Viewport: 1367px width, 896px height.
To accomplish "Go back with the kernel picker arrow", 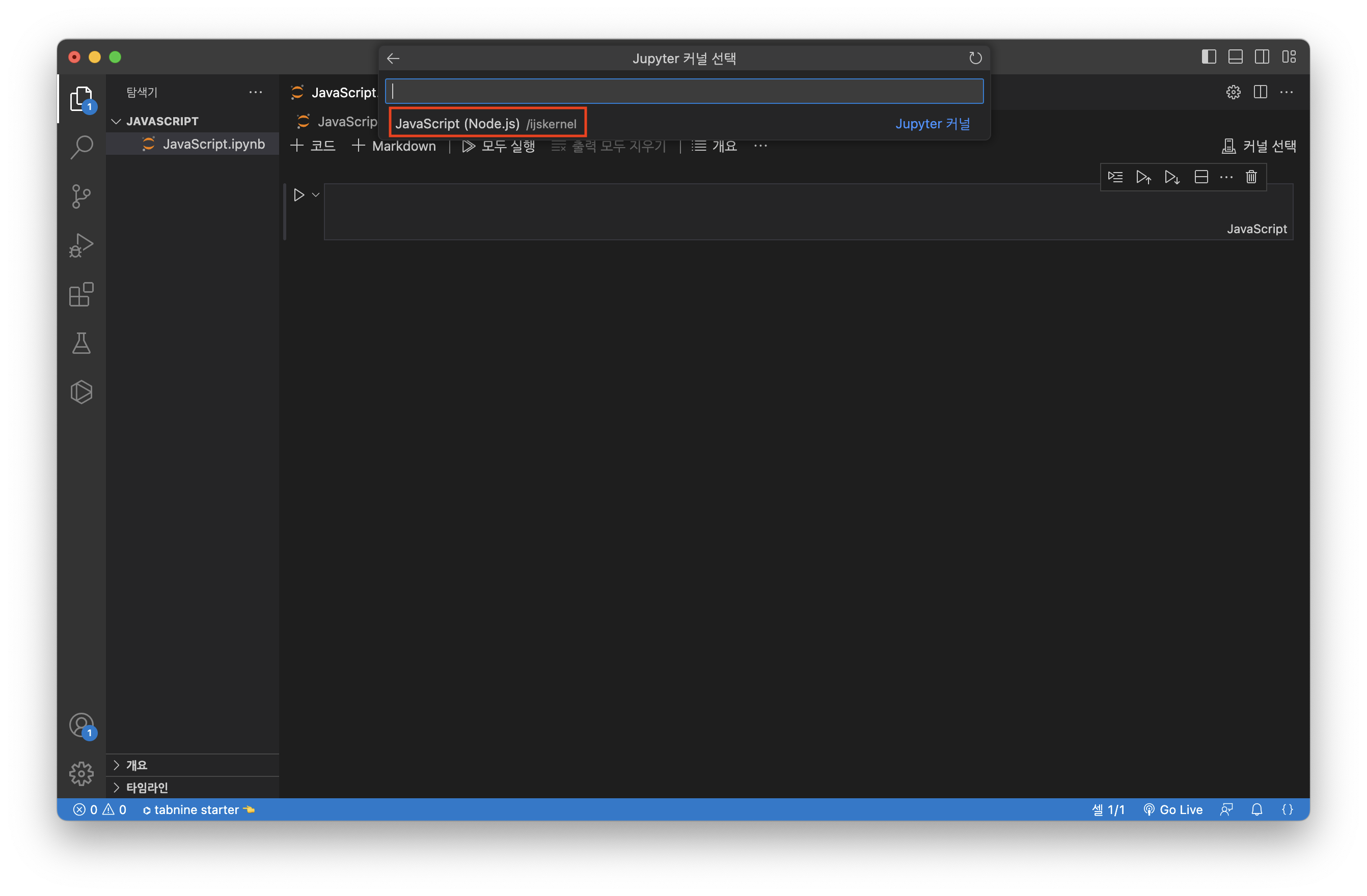I will pyautogui.click(x=393, y=59).
